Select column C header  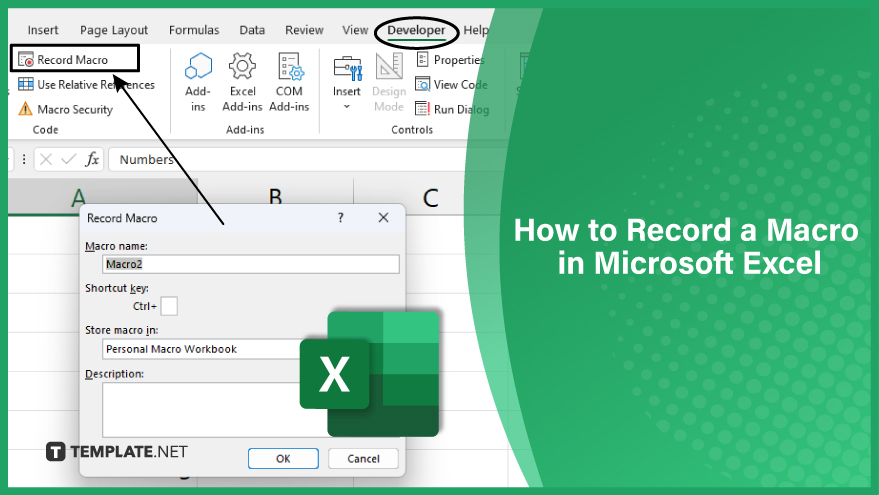430,197
